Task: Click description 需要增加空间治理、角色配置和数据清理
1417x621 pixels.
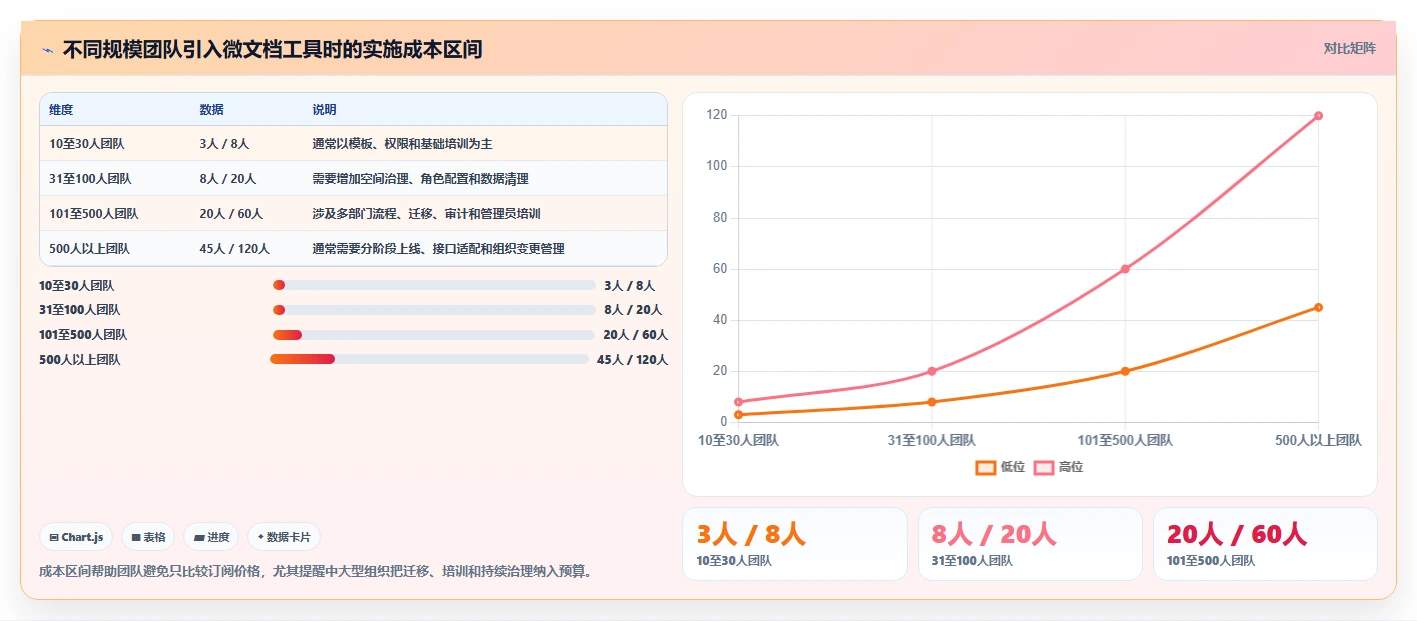Action: 420,179
